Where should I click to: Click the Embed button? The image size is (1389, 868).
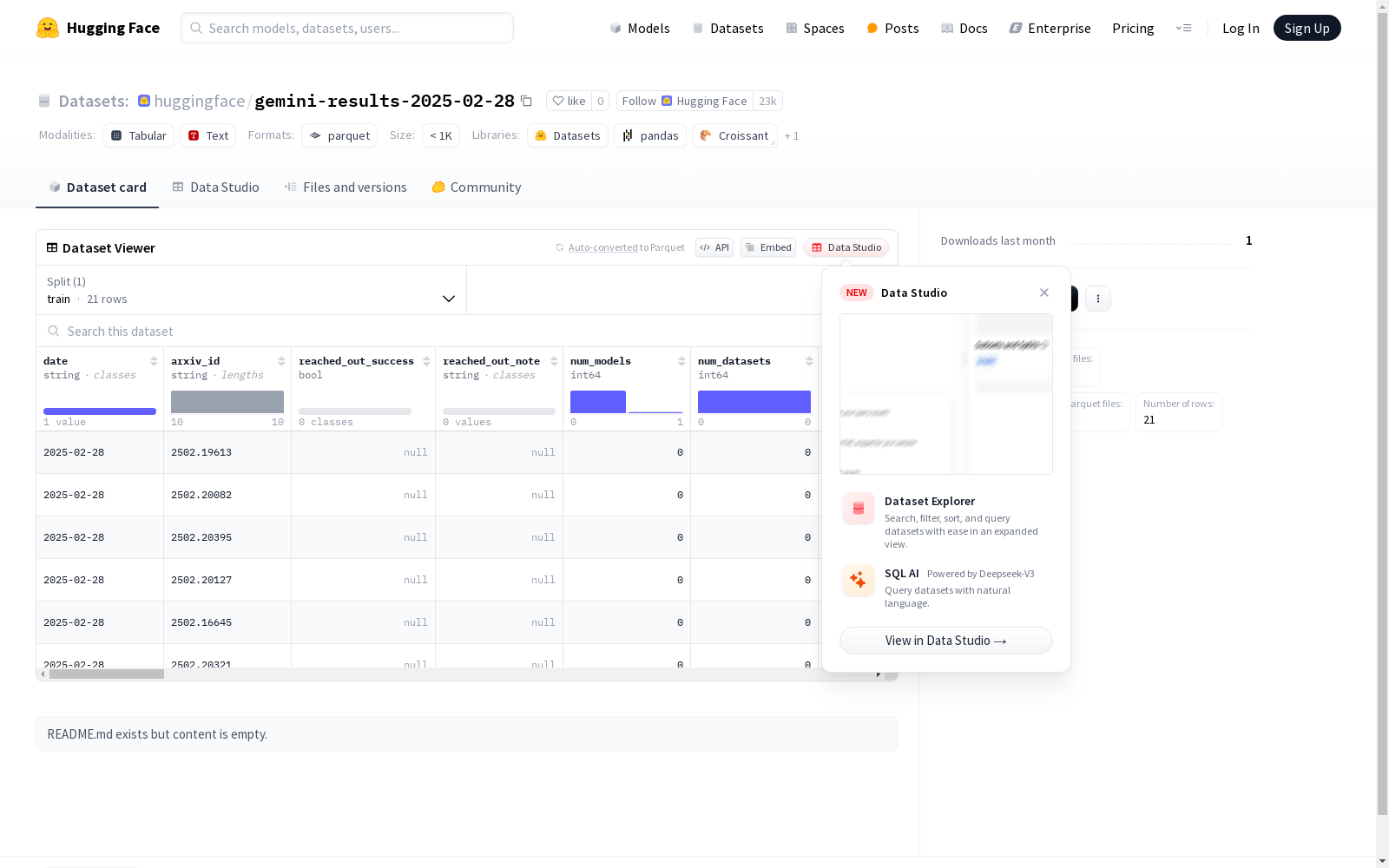pyautogui.click(x=768, y=247)
